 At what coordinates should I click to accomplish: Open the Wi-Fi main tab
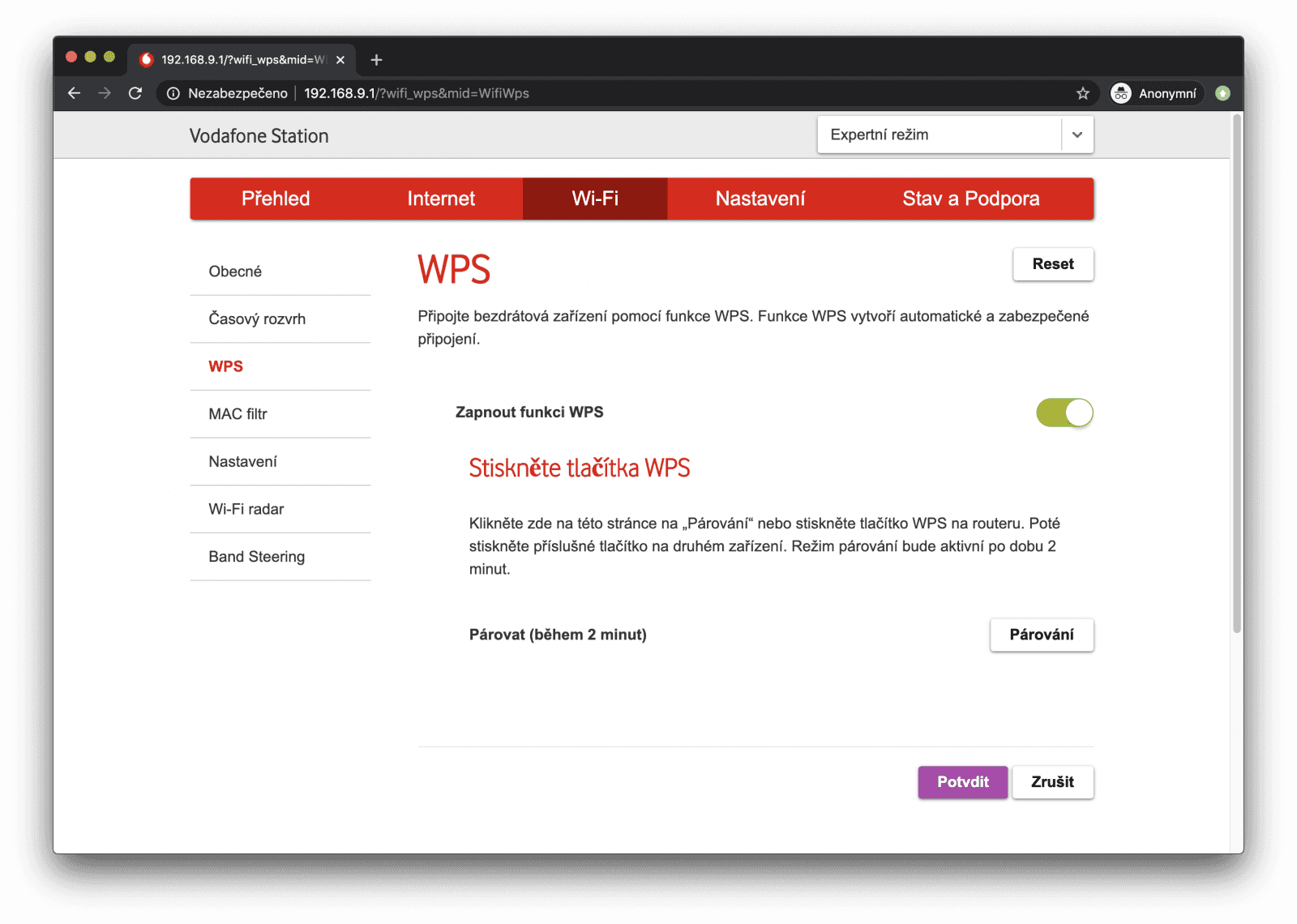[x=594, y=199]
